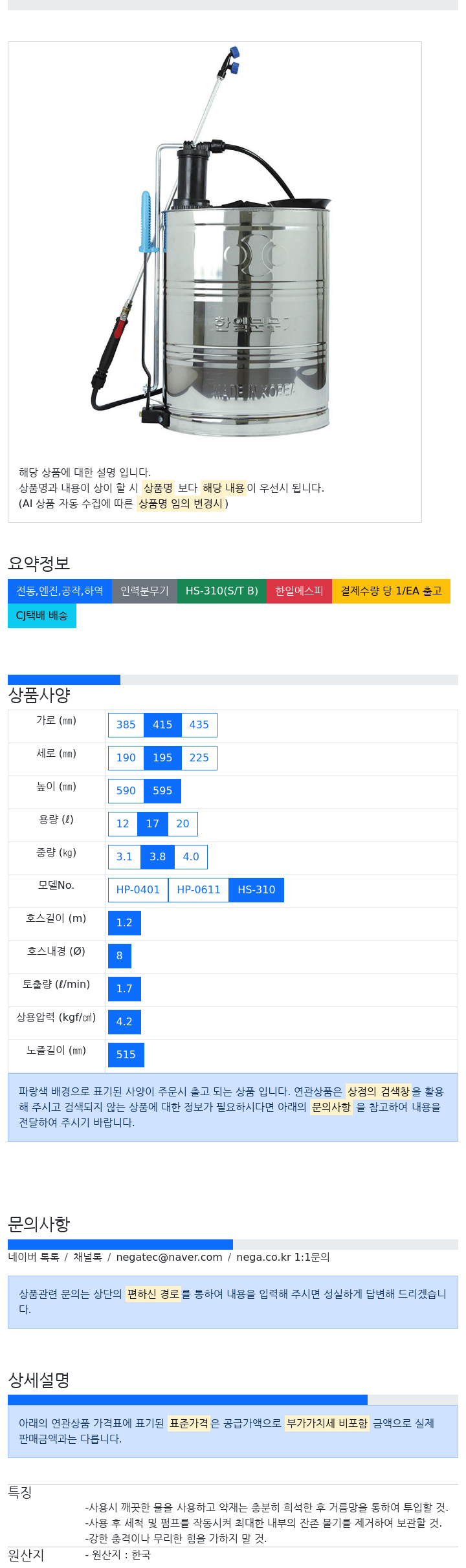The width and height of the screenshot is (466, 1568).
Task: Pick the 590 height option
Action: (126, 790)
